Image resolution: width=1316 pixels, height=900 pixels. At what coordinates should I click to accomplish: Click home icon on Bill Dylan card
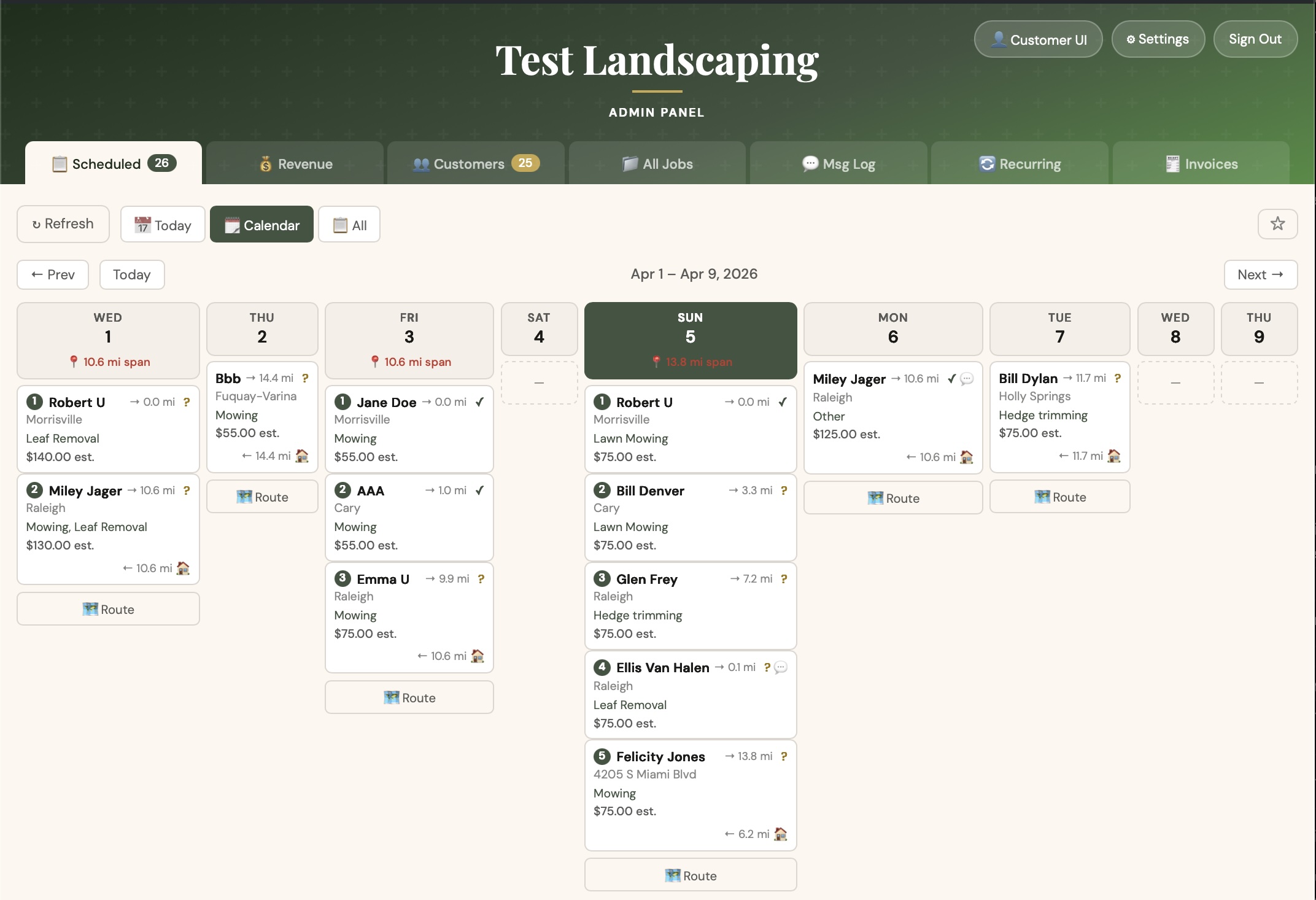(x=1113, y=456)
